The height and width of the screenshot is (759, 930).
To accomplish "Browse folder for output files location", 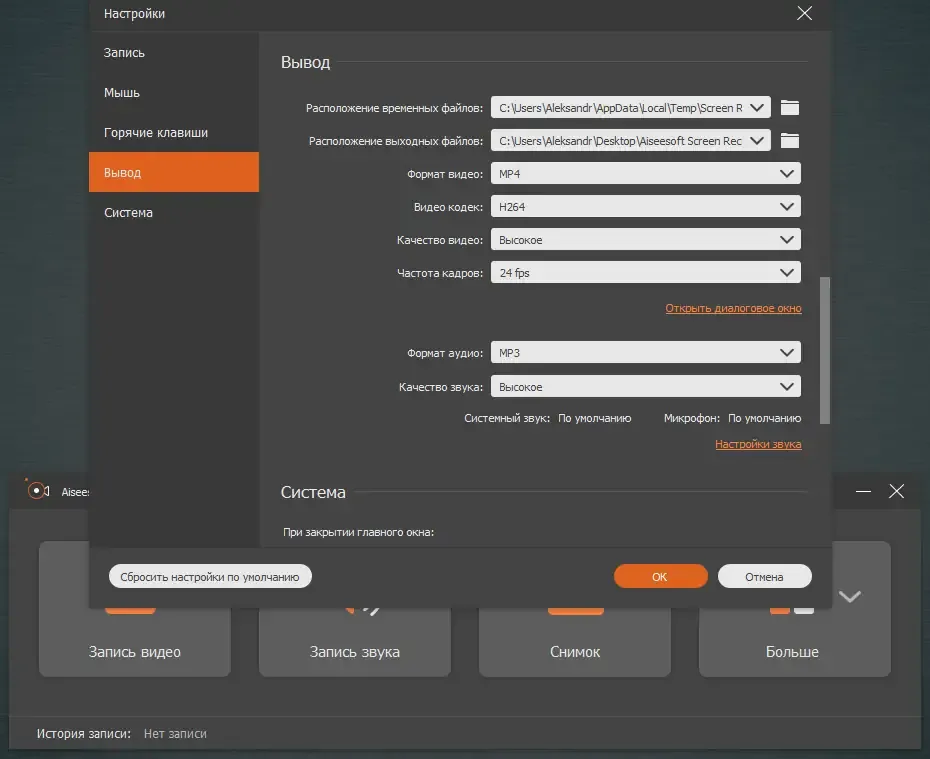I will (789, 141).
